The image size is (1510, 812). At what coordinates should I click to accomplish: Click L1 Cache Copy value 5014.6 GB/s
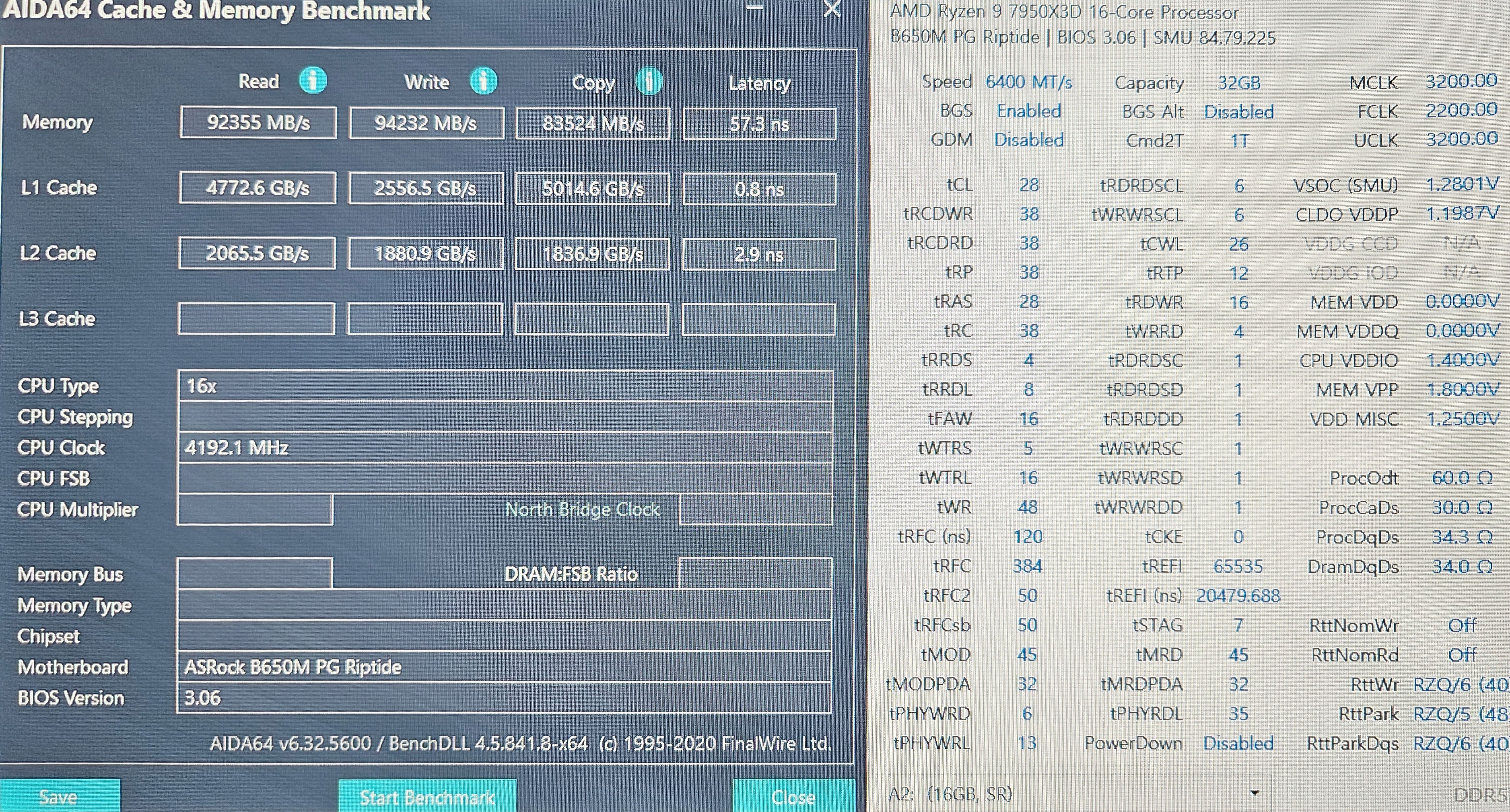pos(593,189)
